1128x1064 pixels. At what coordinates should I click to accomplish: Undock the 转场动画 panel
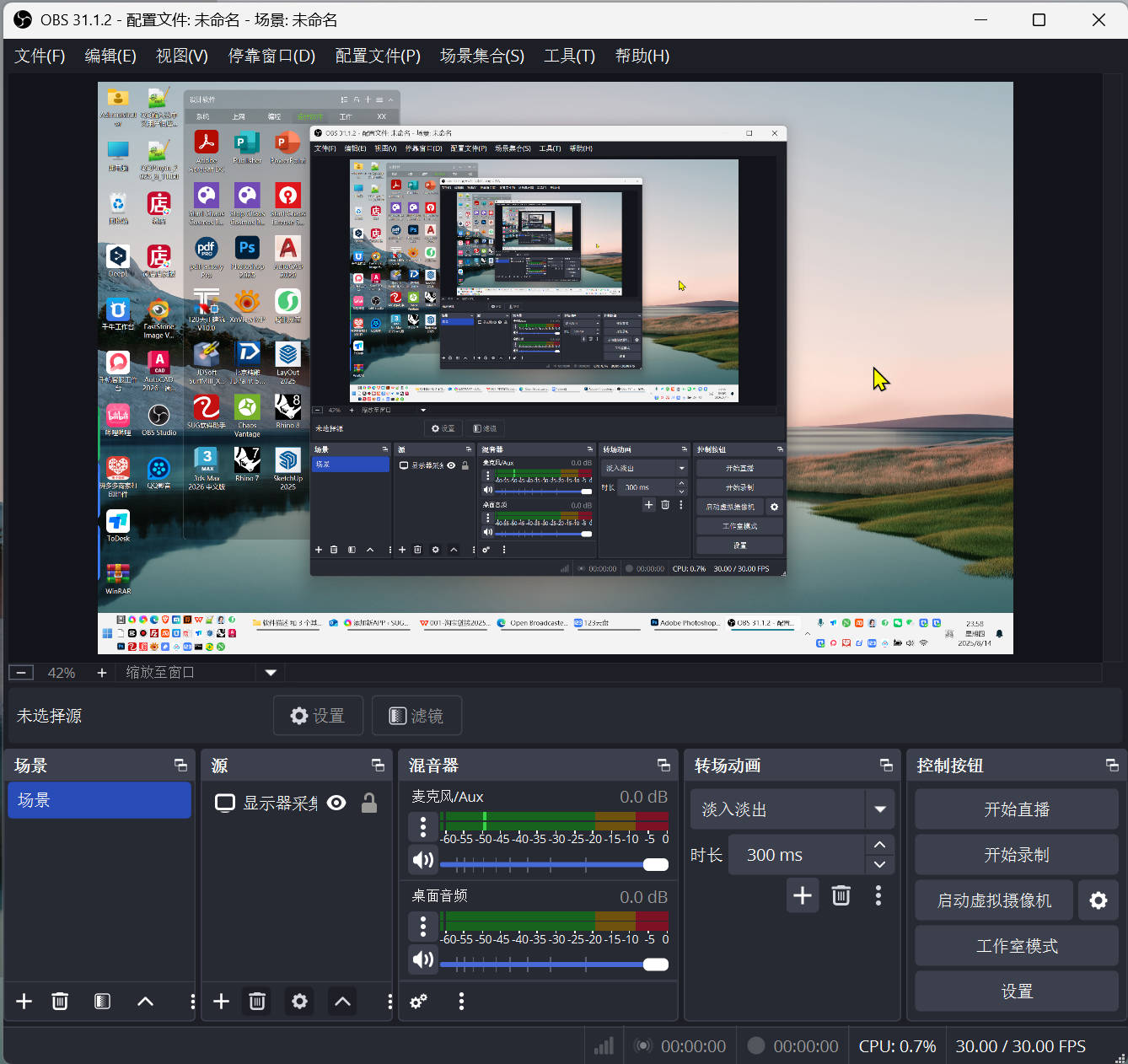tap(886, 765)
